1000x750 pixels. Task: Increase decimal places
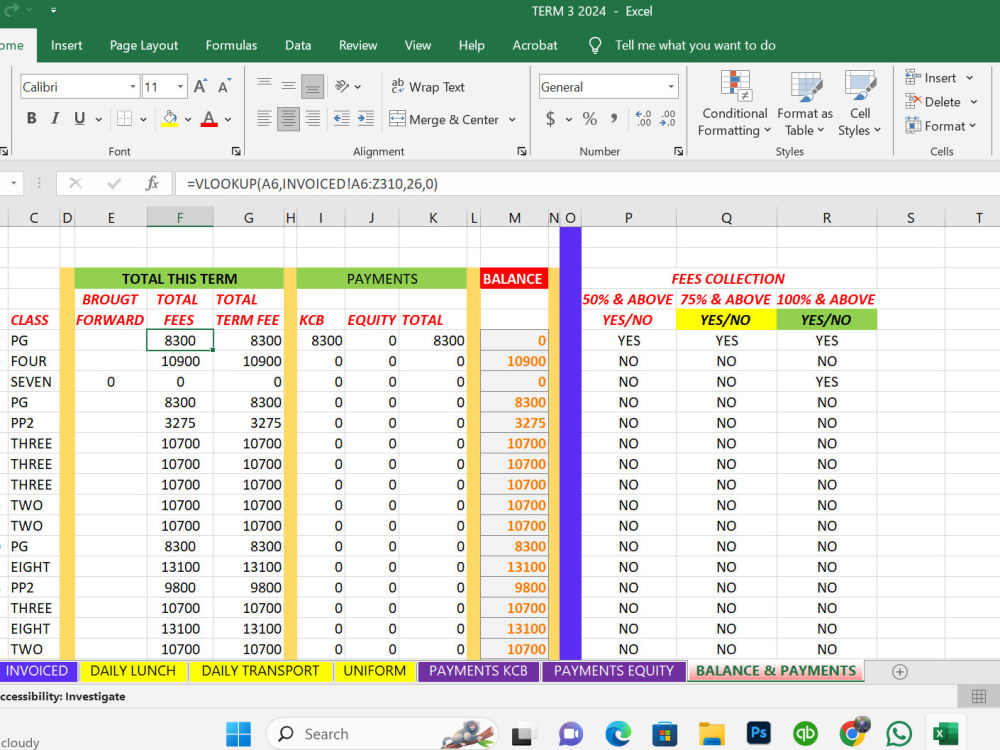(643, 119)
